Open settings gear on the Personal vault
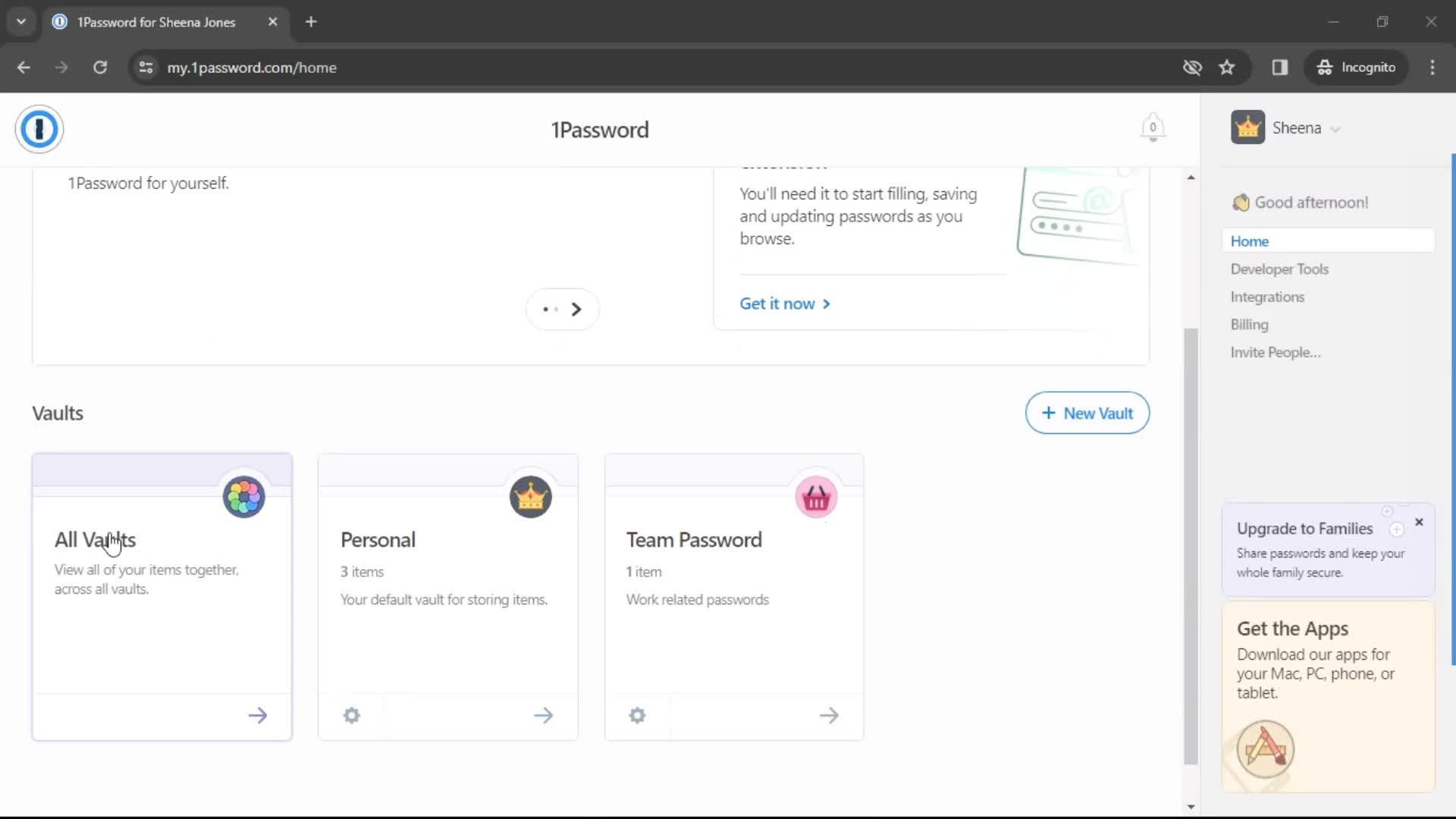Viewport: 1456px width, 819px height. point(350,715)
